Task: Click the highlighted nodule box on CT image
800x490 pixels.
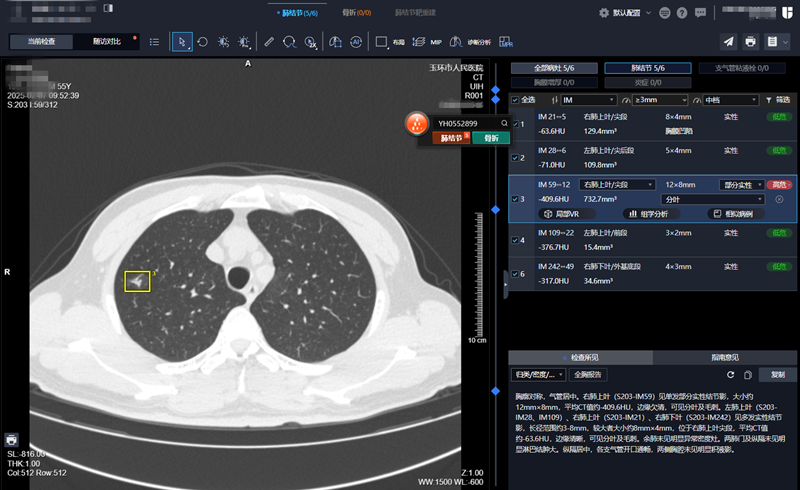Action: [137, 281]
